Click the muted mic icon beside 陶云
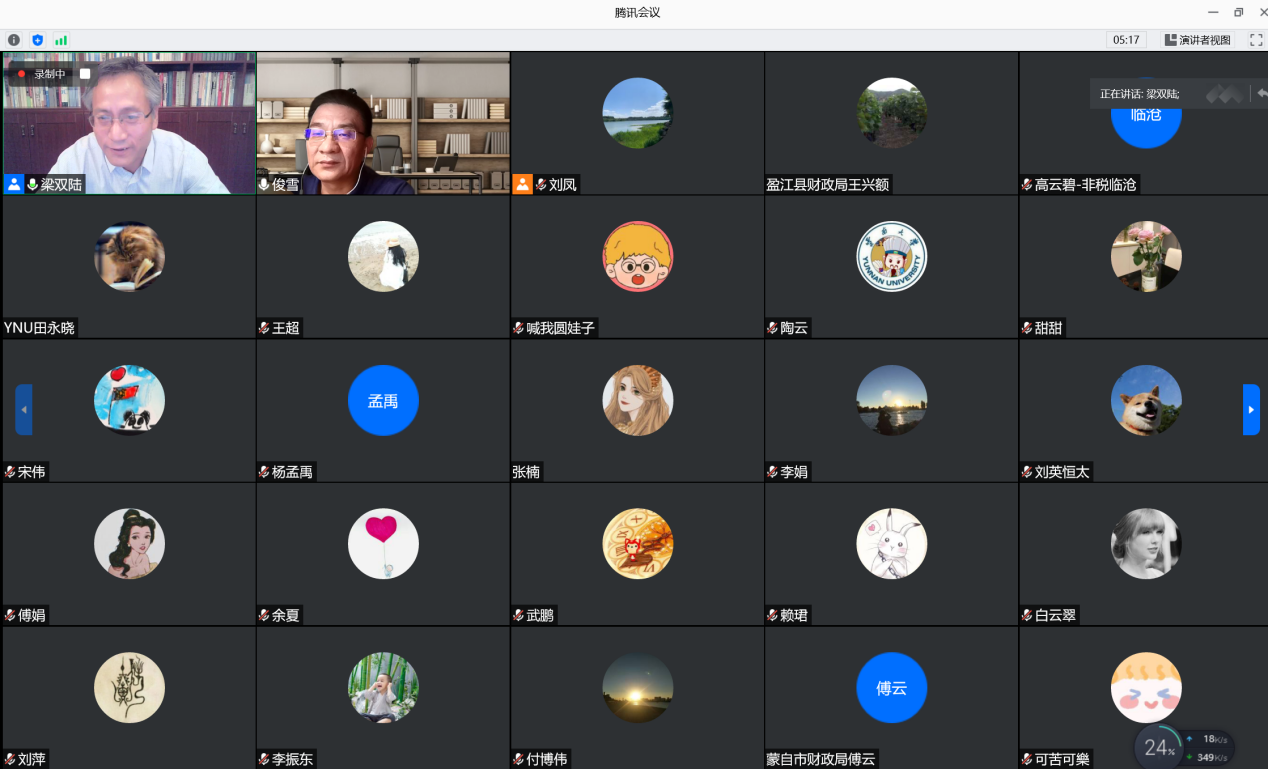Screen dimensions: 1268x769 (772, 328)
